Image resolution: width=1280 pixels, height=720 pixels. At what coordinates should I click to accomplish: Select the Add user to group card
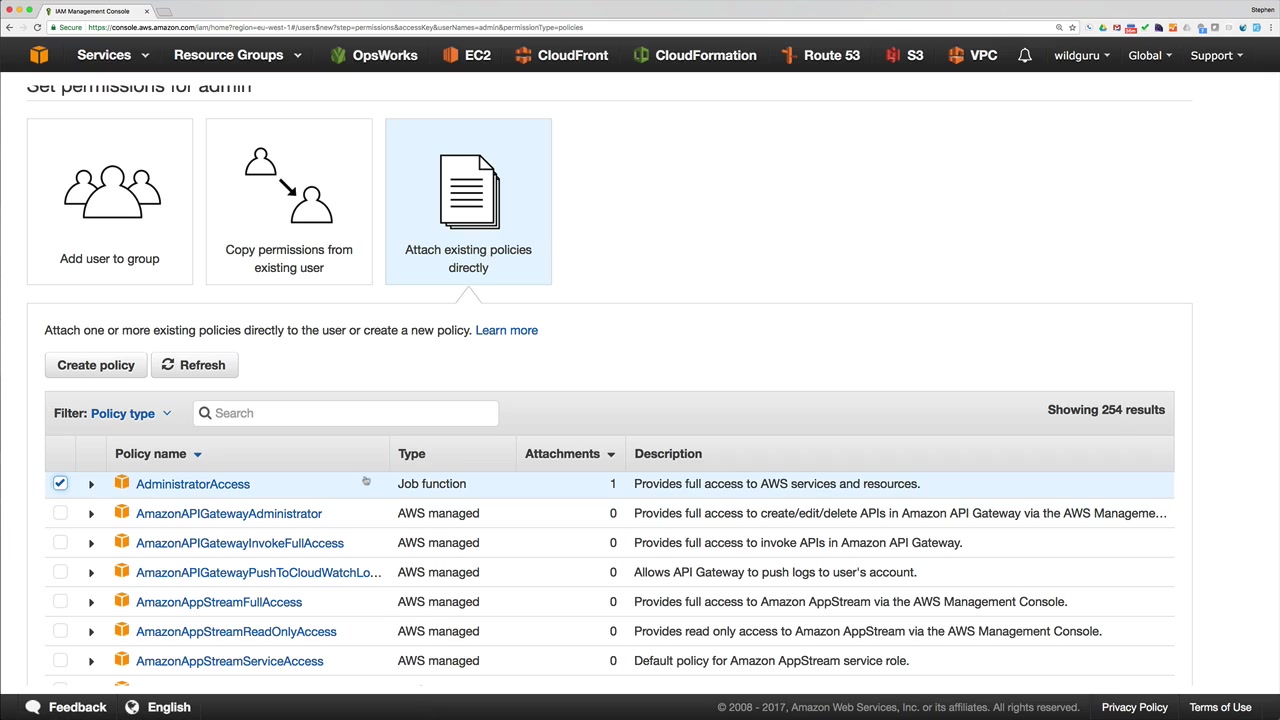110,202
